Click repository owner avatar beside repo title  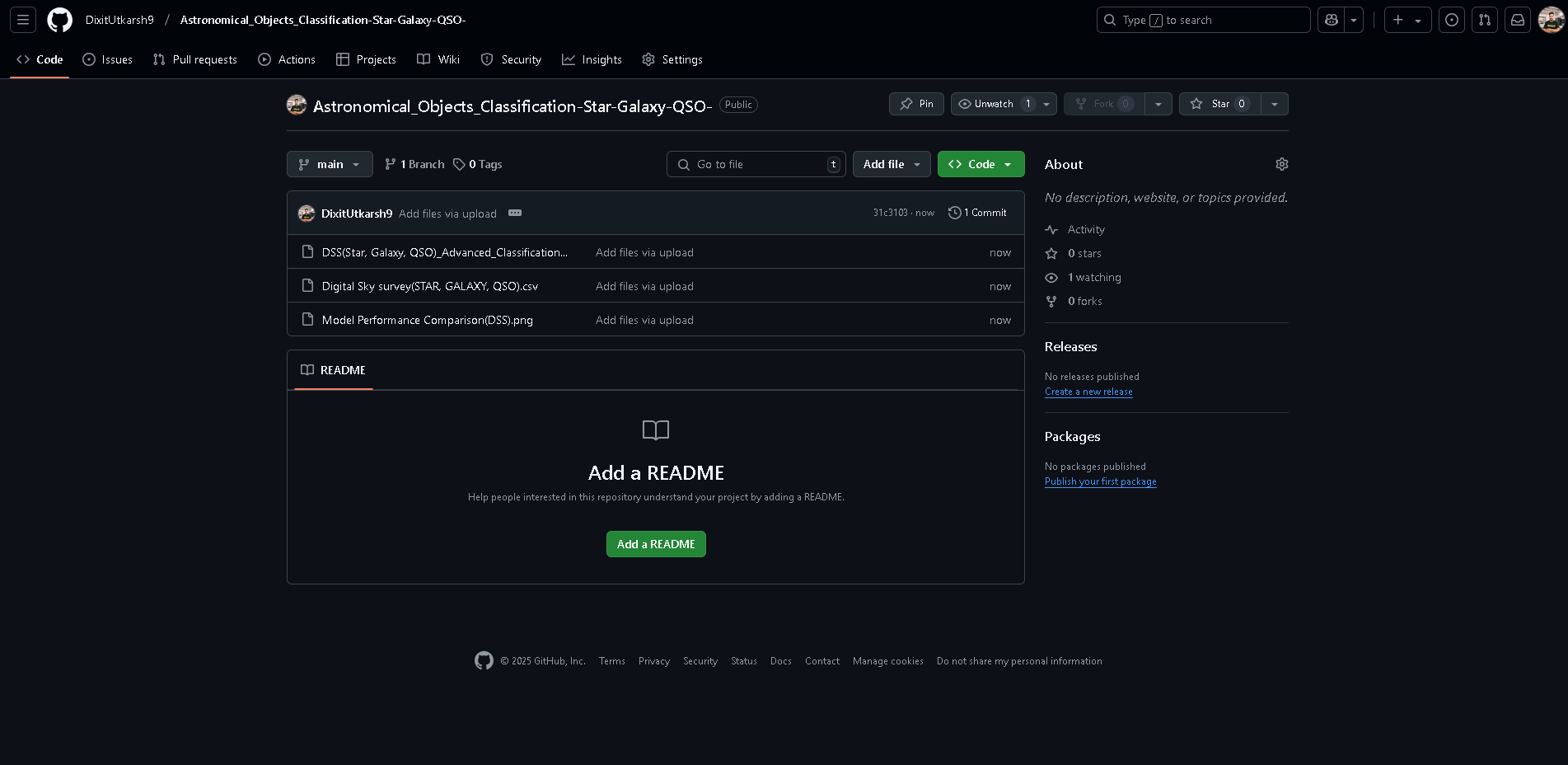pyautogui.click(x=297, y=105)
